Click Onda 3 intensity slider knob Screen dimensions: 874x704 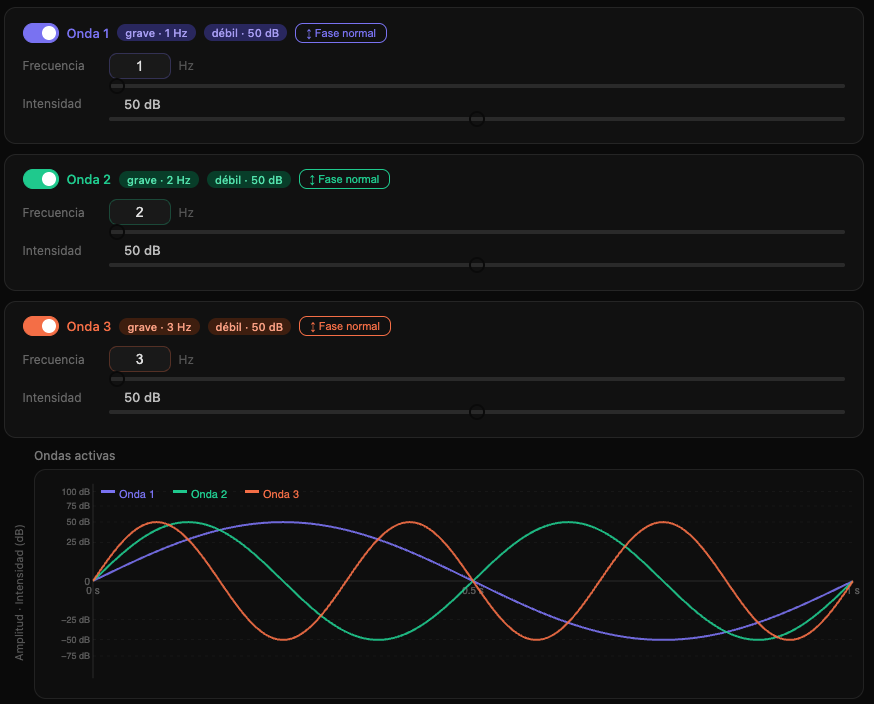tap(477, 412)
